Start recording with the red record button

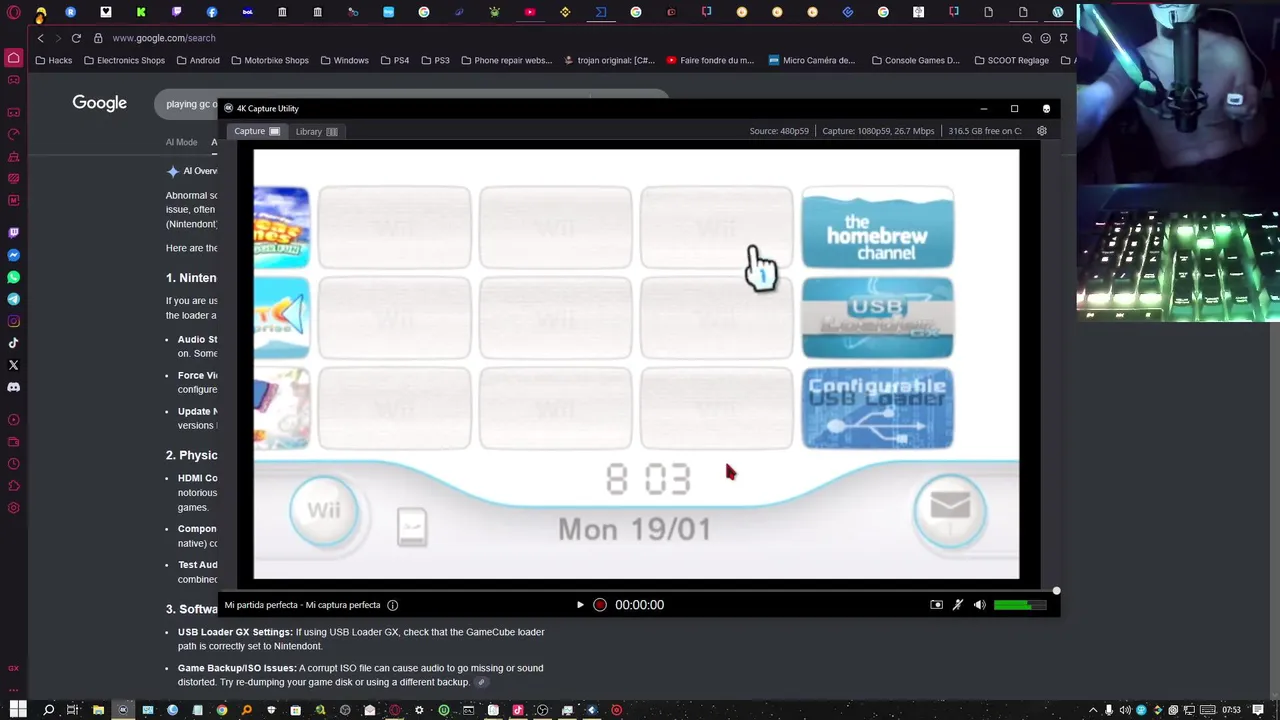[x=600, y=605]
